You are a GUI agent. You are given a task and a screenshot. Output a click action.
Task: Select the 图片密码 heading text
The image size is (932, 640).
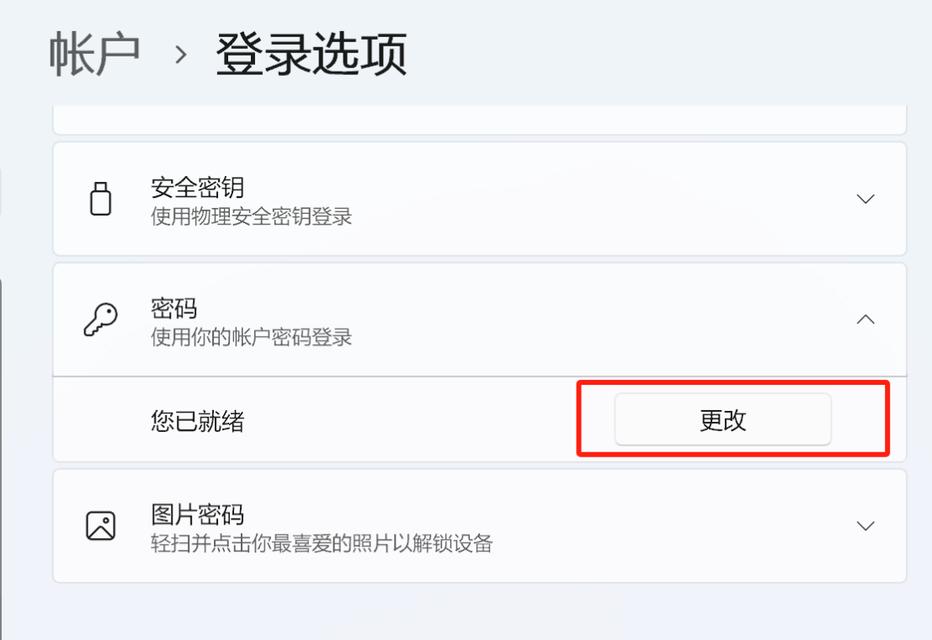coord(197,515)
